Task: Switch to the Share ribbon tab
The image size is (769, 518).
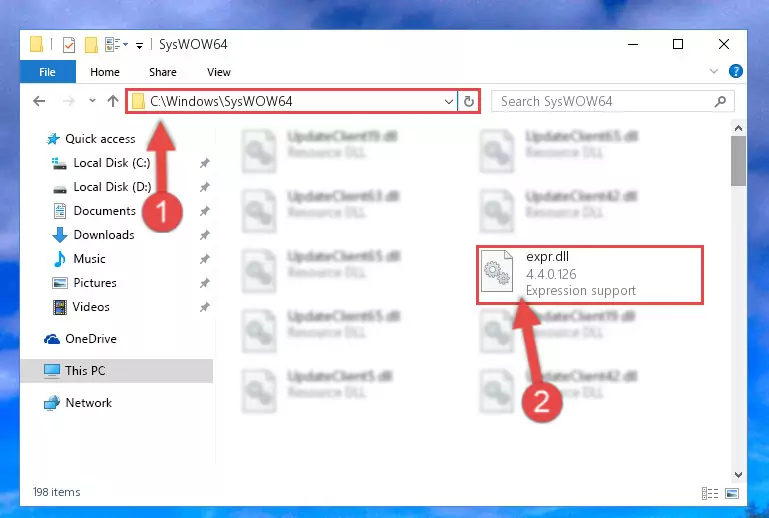Action: [x=163, y=72]
